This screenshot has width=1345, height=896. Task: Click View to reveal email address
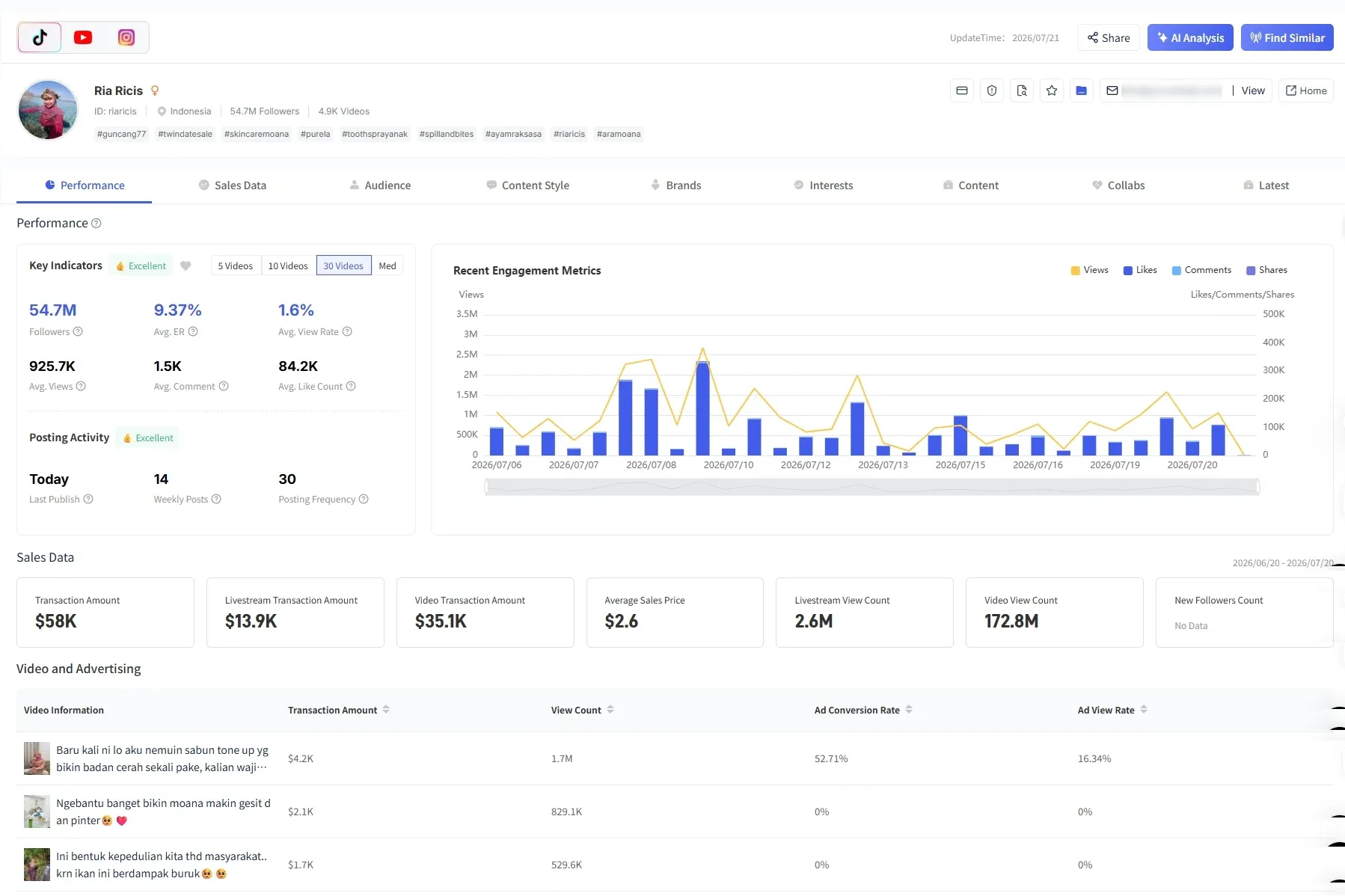tap(1253, 90)
